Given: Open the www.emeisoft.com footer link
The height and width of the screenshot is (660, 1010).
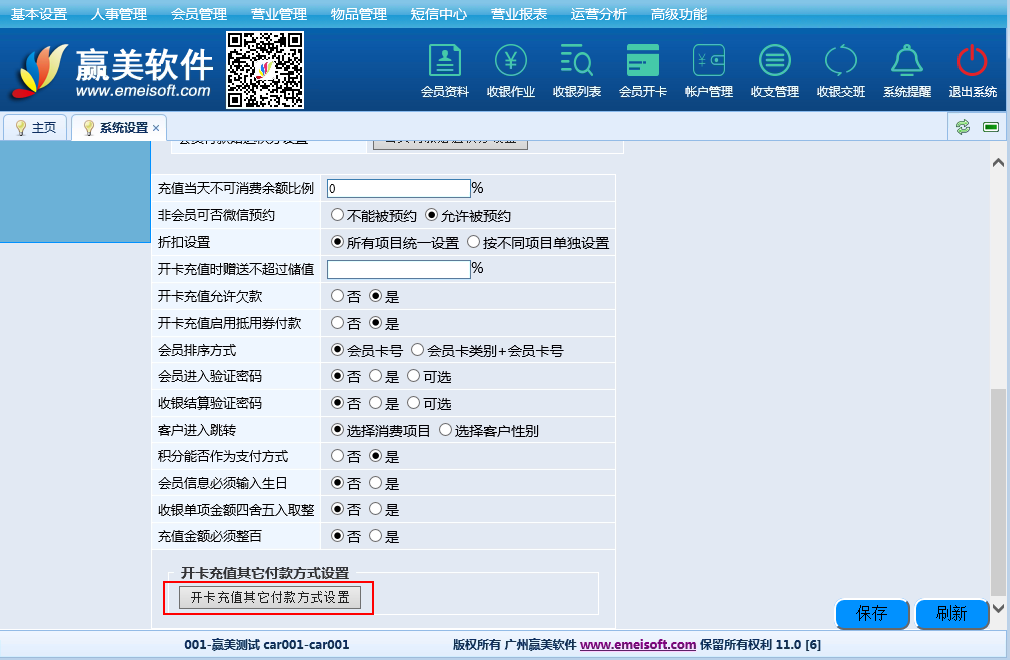Looking at the screenshot, I should point(637,645).
